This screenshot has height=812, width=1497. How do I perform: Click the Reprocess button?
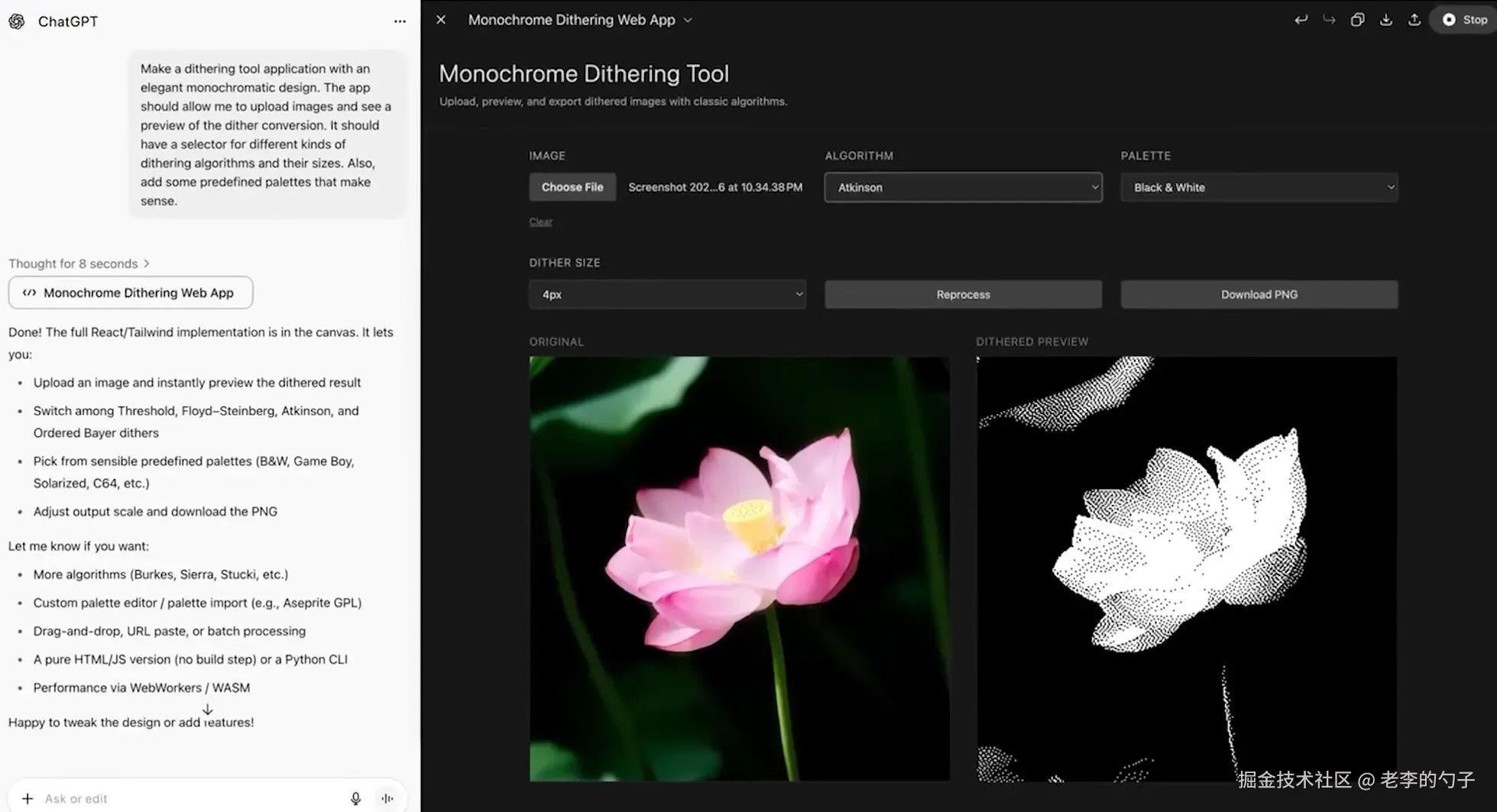point(963,294)
